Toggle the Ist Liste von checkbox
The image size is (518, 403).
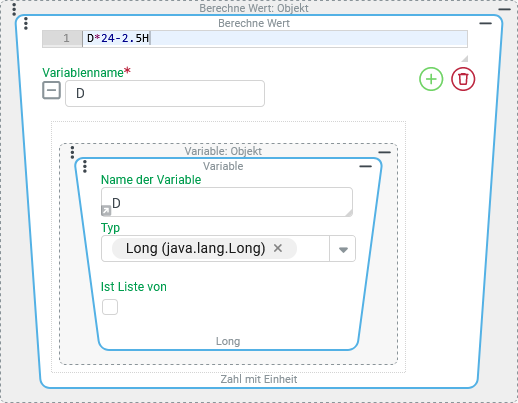110,307
